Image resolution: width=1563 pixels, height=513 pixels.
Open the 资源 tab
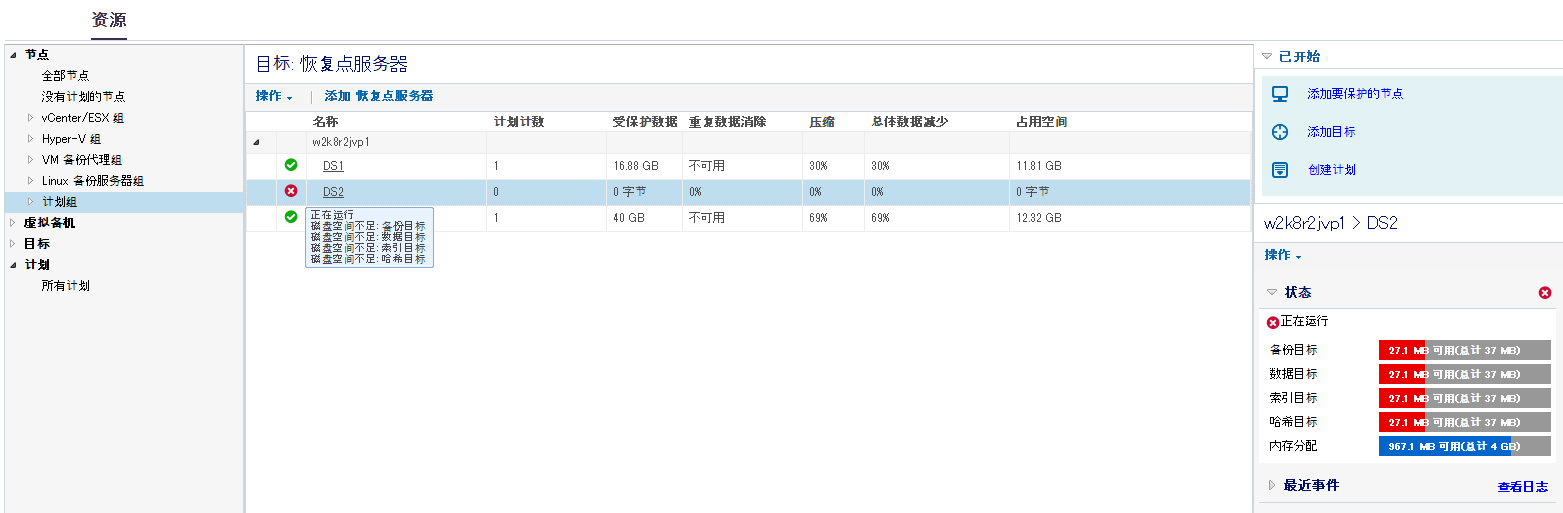109,20
